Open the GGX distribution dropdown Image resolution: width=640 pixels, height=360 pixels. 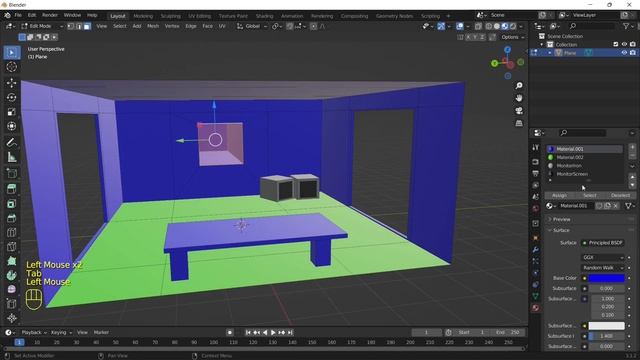[603, 258]
